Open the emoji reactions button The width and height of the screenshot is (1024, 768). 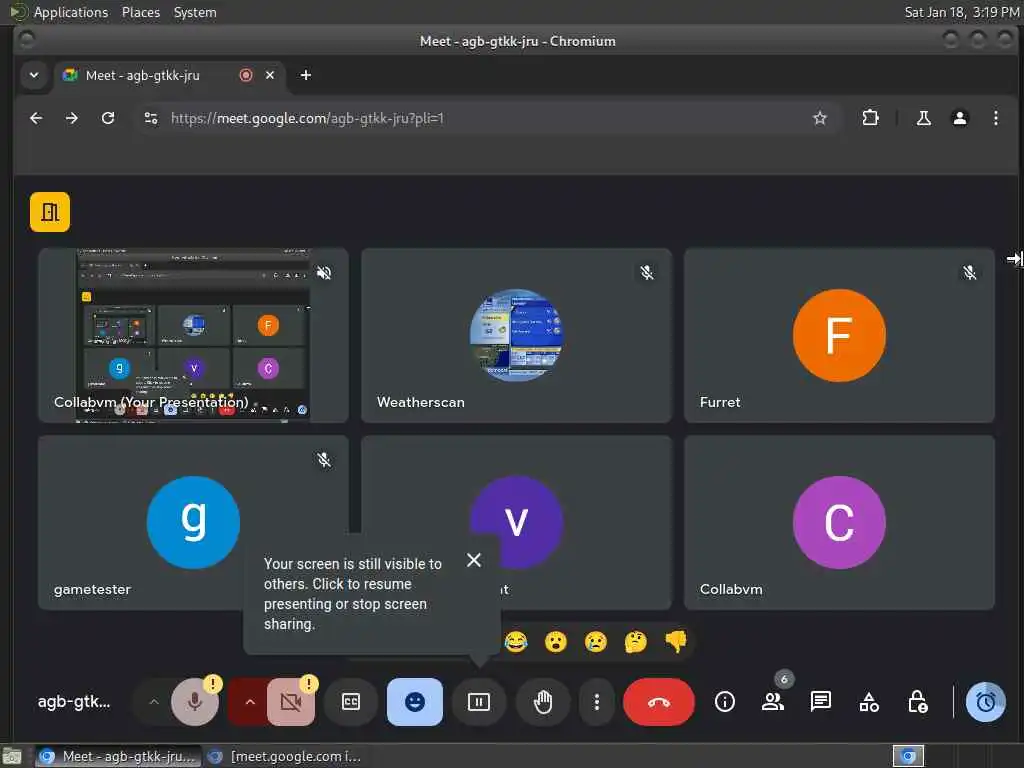coord(415,702)
